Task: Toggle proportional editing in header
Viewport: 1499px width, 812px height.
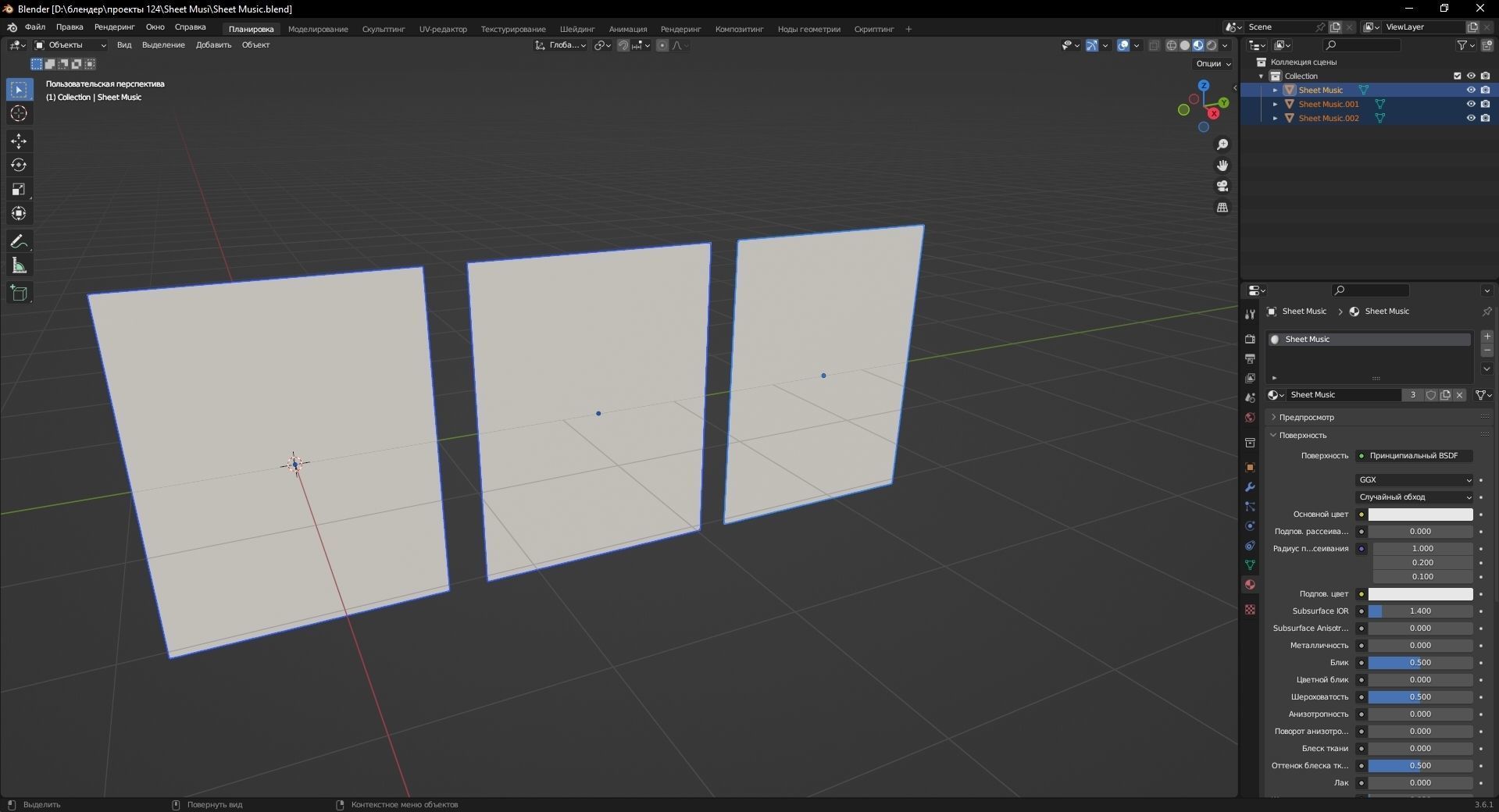Action: tap(662, 45)
